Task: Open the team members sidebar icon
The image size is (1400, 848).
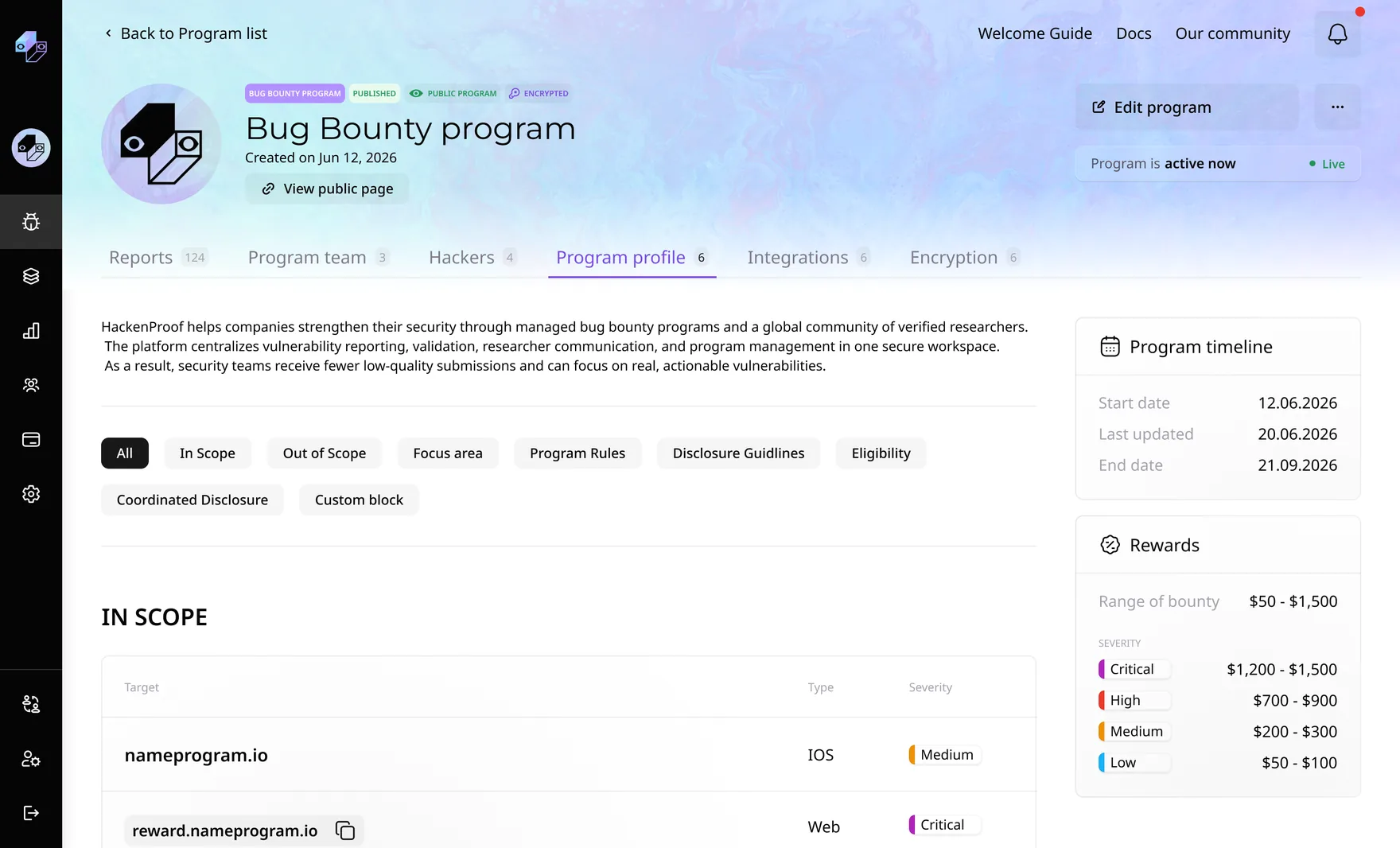Action: (31, 385)
